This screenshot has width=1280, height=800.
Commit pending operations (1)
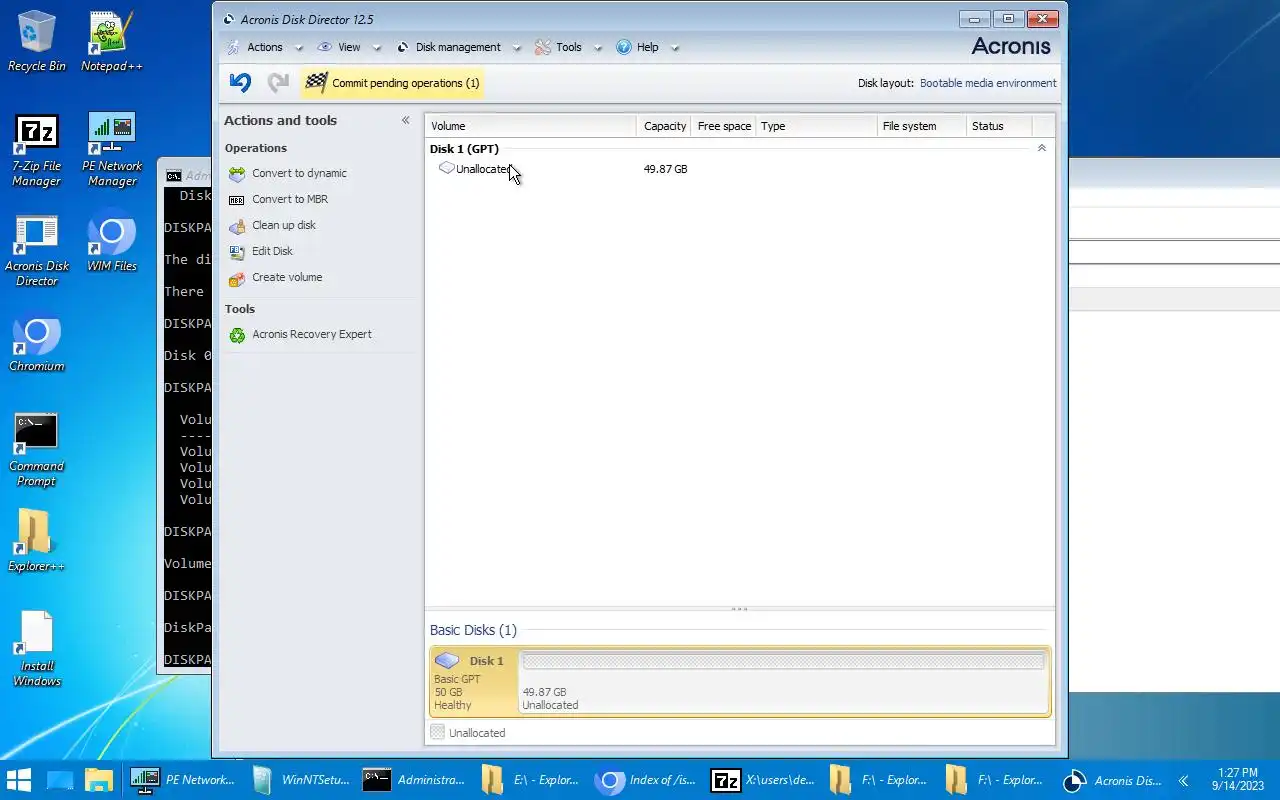393,83
